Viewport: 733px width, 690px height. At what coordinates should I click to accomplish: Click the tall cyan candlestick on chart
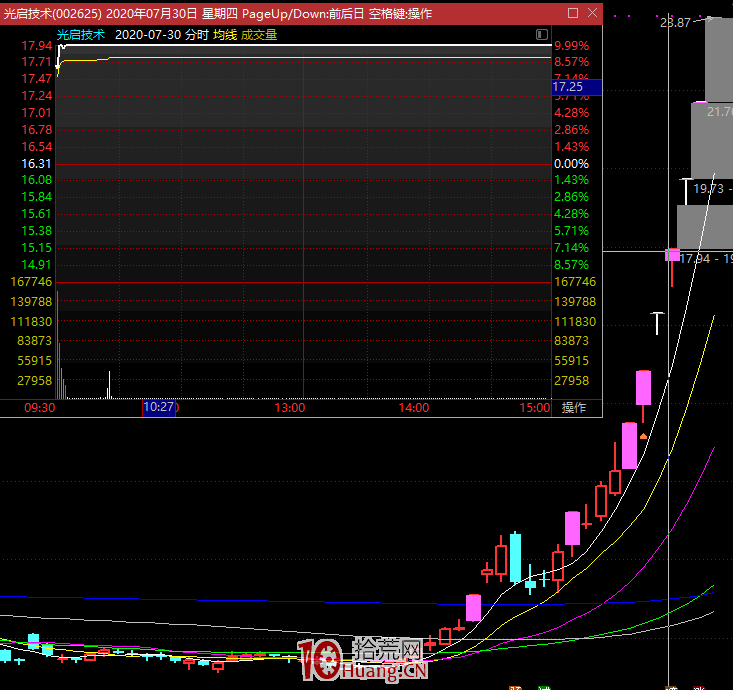(515, 557)
